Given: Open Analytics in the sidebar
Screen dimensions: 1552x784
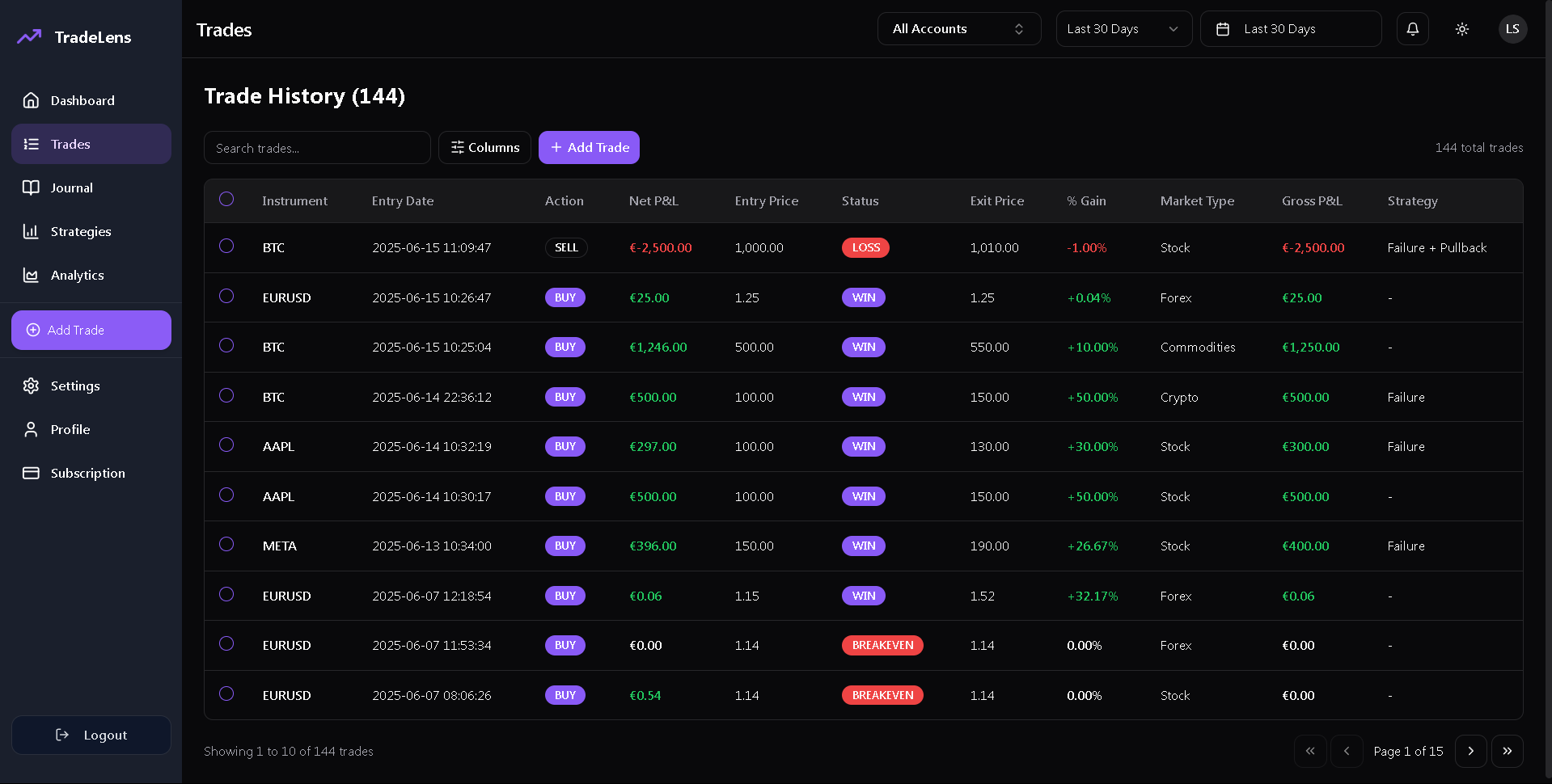Looking at the screenshot, I should [91, 275].
